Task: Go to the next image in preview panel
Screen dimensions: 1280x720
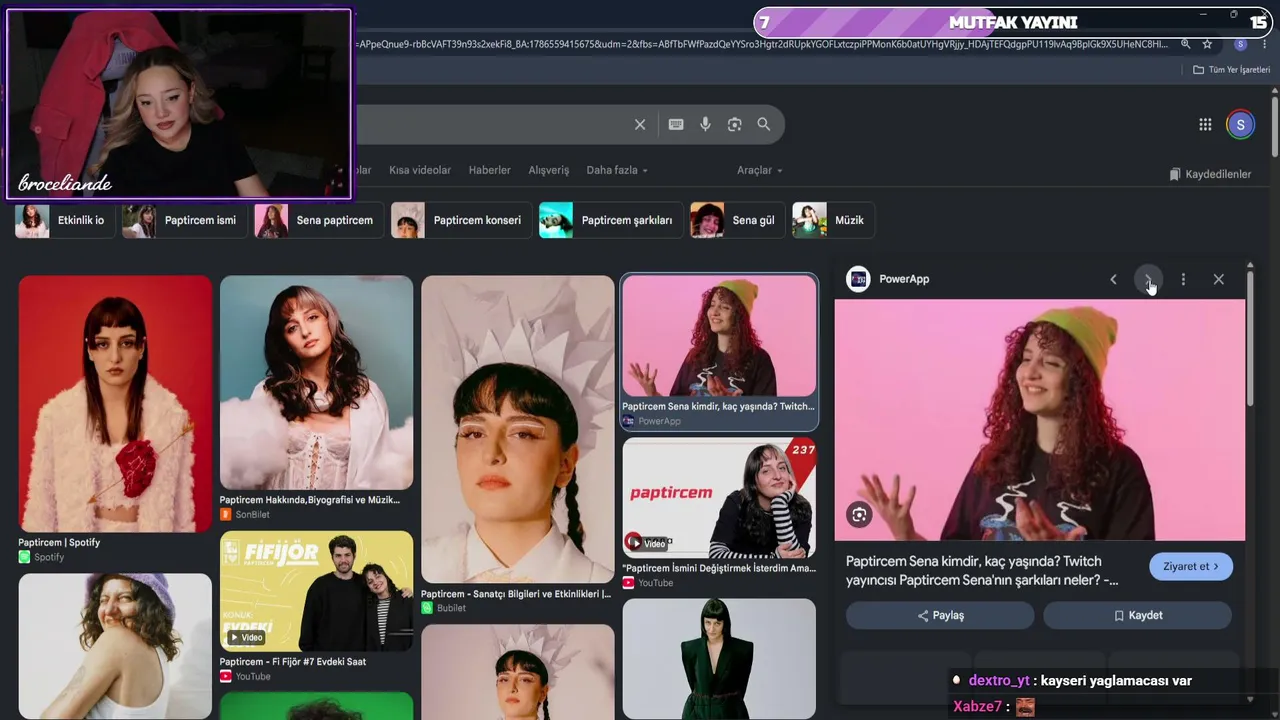Action: pyautogui.click(x=1148, y=279)
